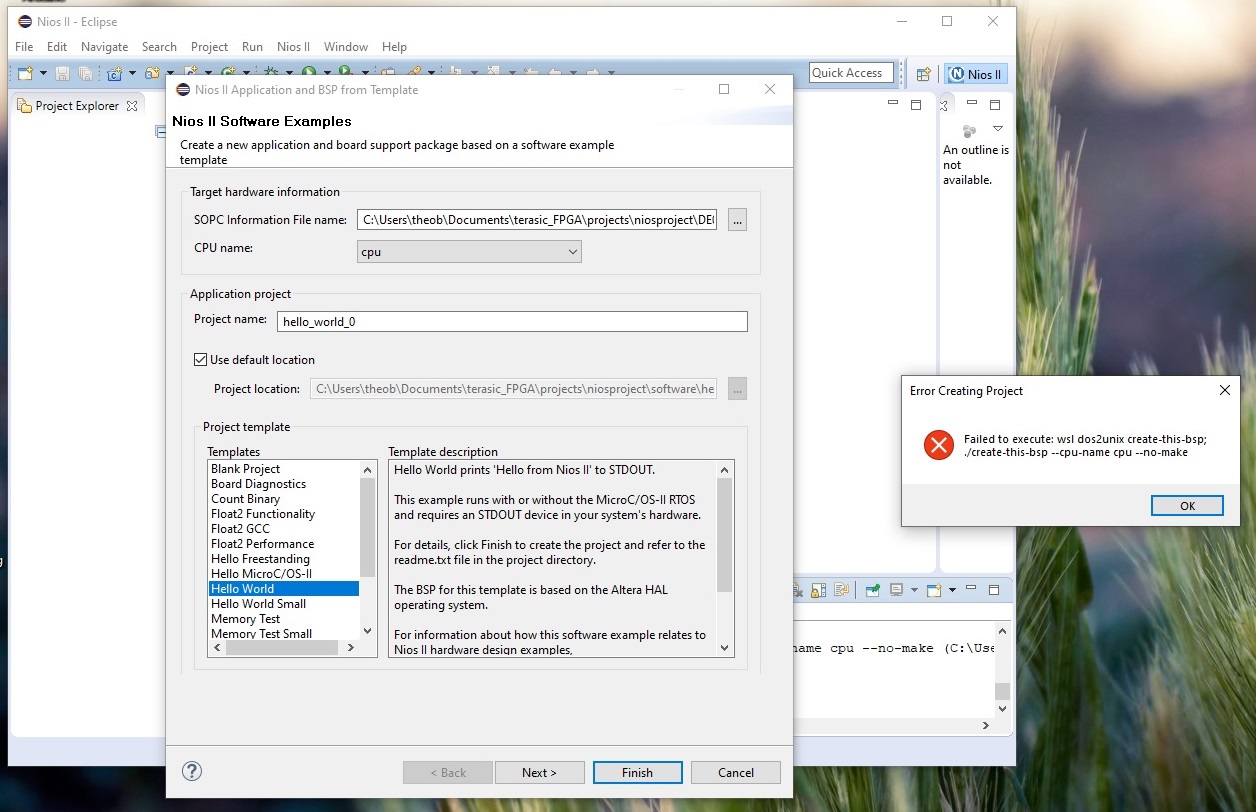Open the New toolbar icon's dropdown arrow

[x=44, y=73]
